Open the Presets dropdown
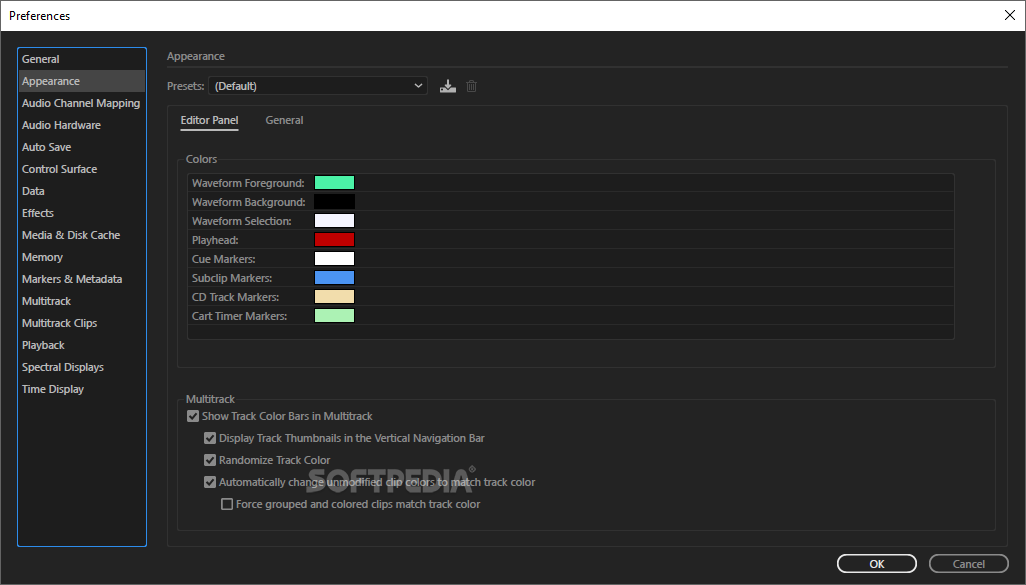The image size is (1026, 585). (x=318, y=86)
